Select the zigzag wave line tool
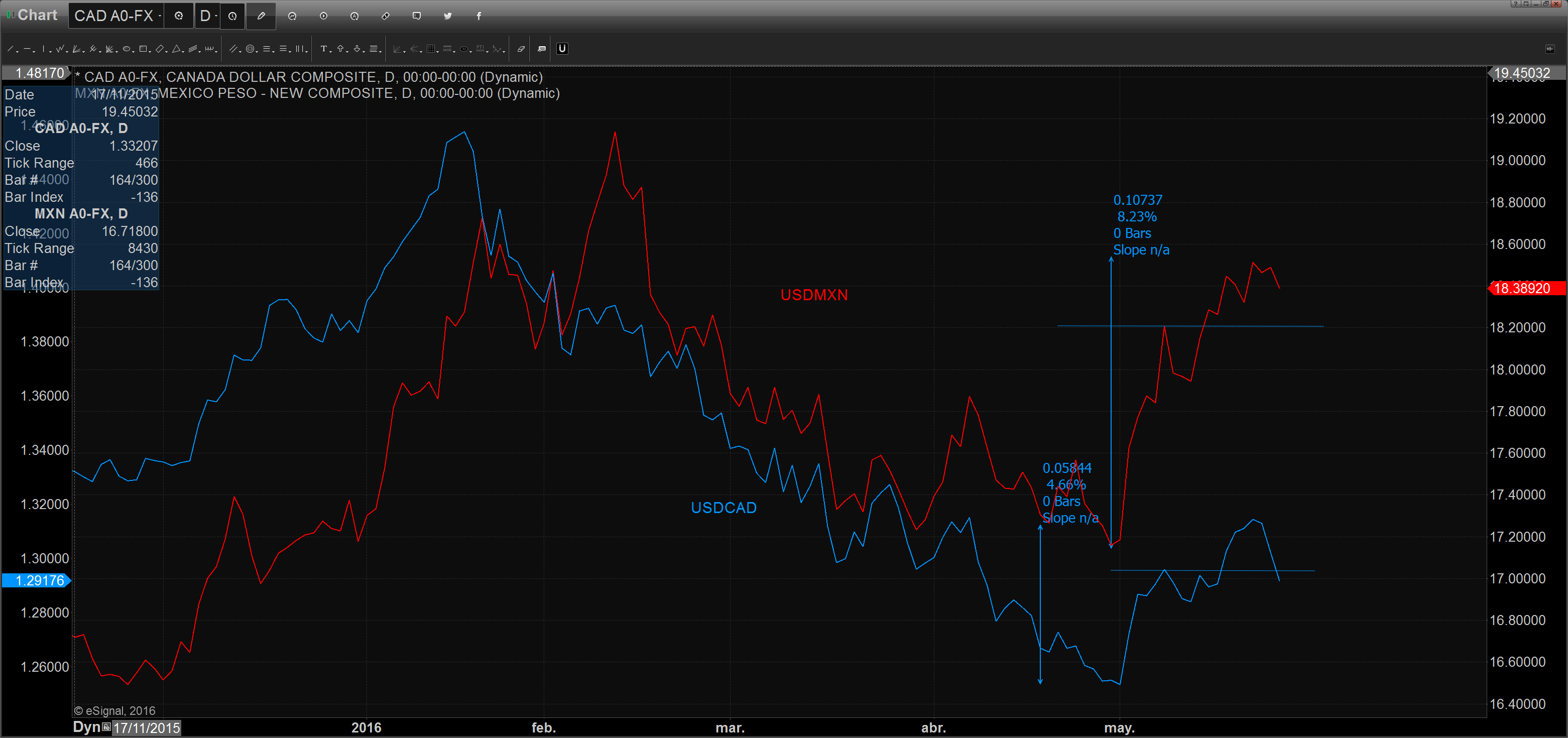This screenshot has height=738, width=1568. pyautogui.click(x=60, y=49)
